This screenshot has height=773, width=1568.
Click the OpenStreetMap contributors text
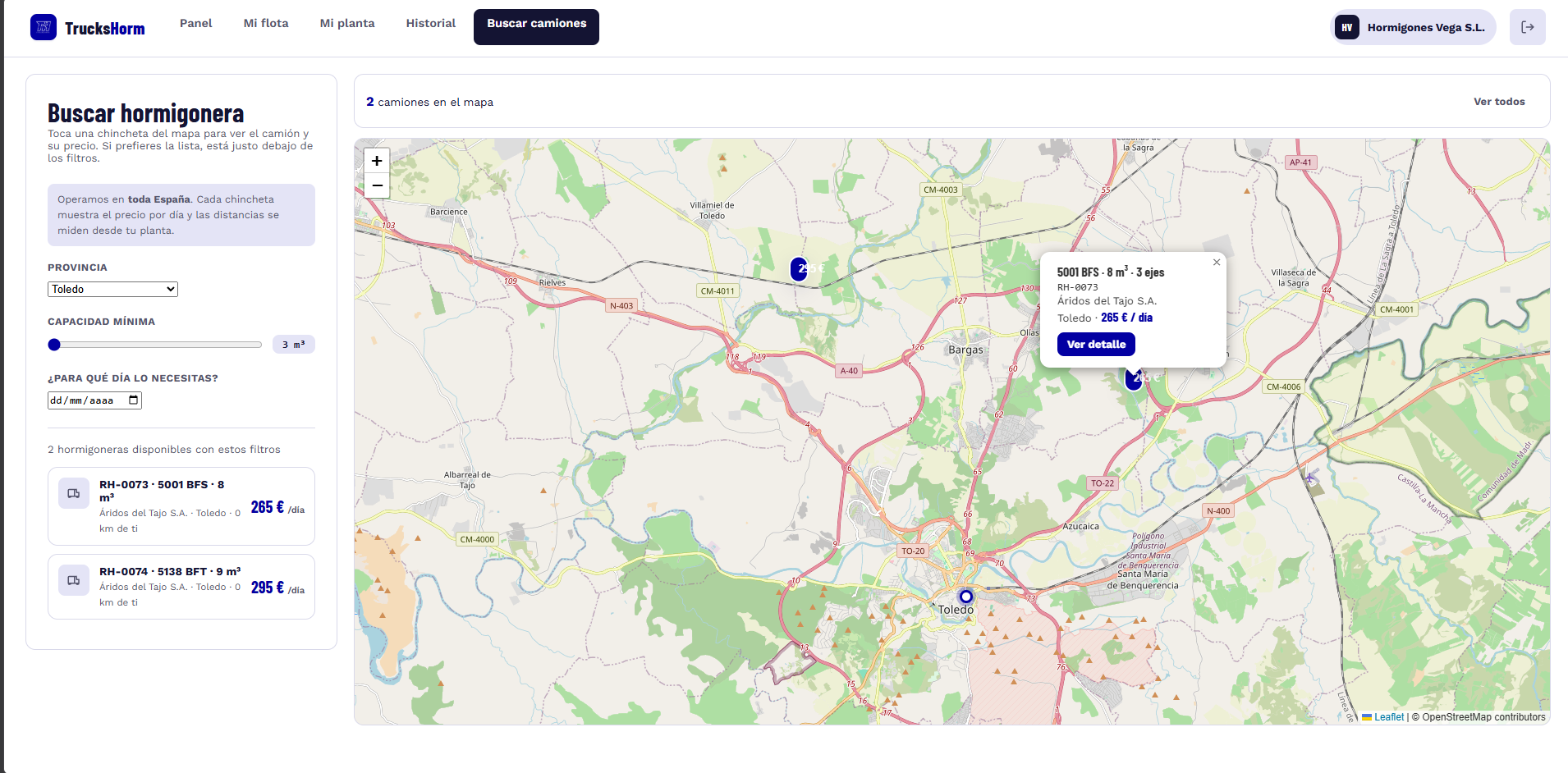(1483, 717)
